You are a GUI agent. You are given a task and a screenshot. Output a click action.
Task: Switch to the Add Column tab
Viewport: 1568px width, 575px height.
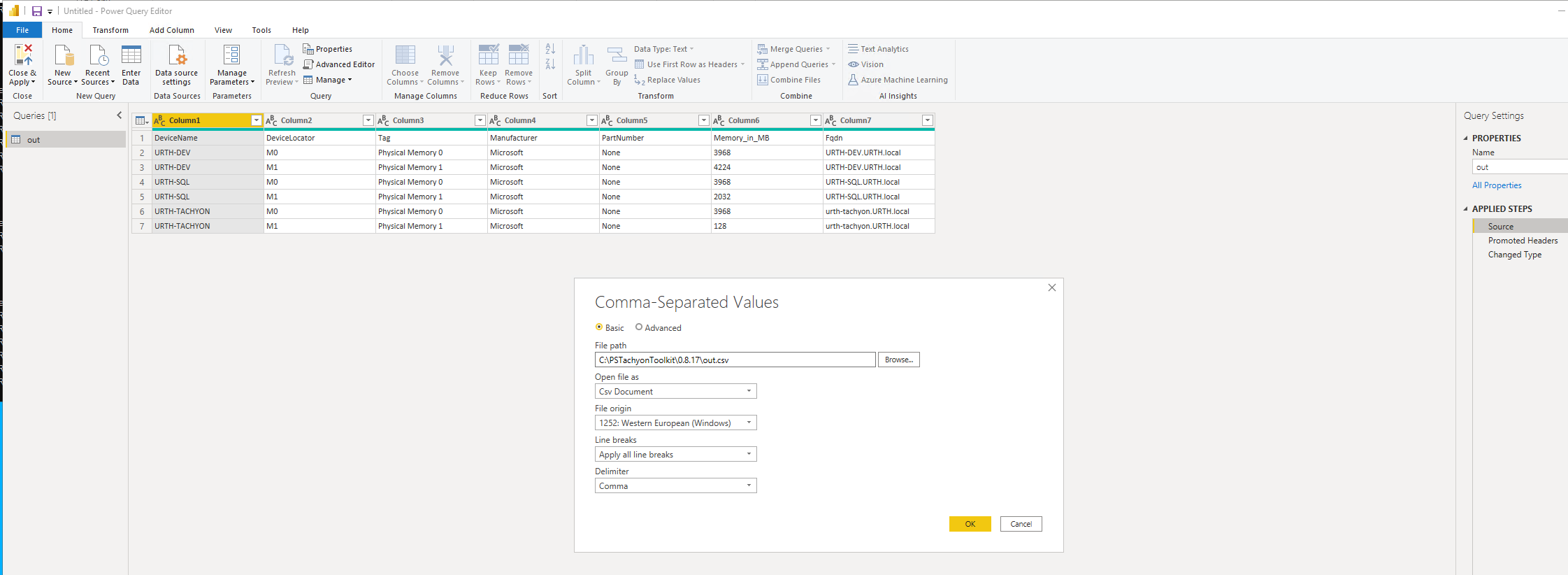coord(172,30)
